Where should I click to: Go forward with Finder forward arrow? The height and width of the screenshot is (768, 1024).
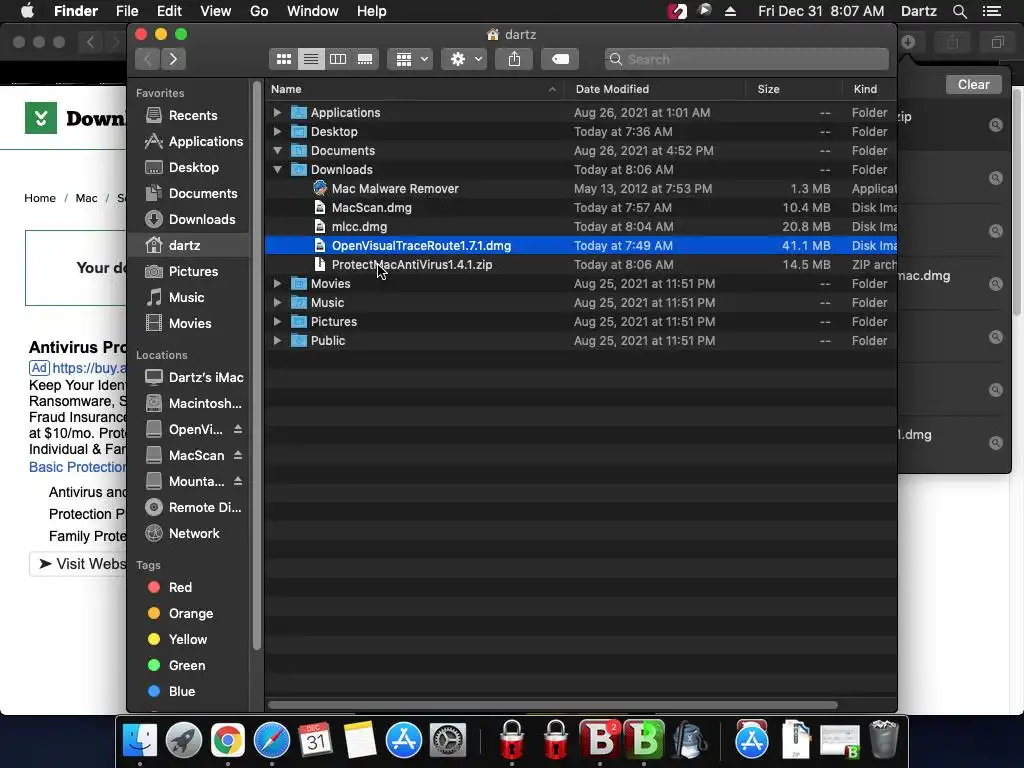[173, 59]
